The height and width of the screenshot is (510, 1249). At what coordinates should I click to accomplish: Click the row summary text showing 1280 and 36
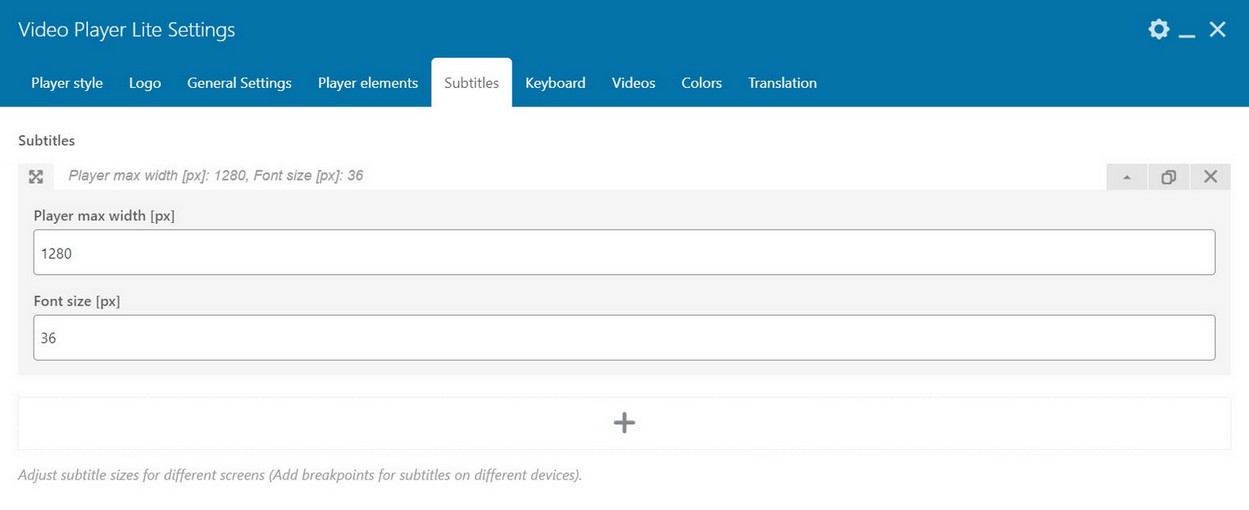coord(215,176)
